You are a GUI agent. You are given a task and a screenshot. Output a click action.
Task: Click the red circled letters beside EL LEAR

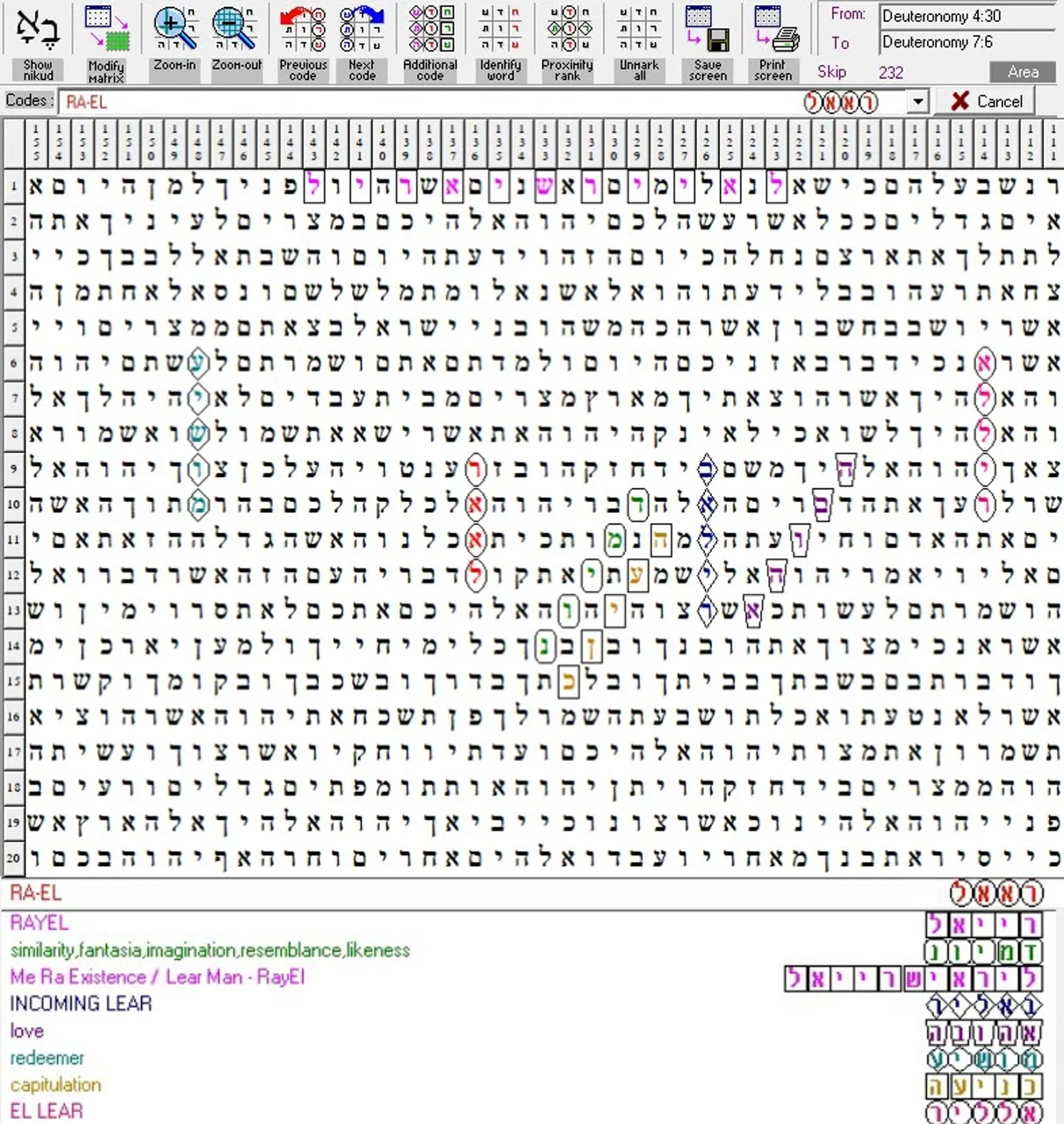coord(985,1112)
